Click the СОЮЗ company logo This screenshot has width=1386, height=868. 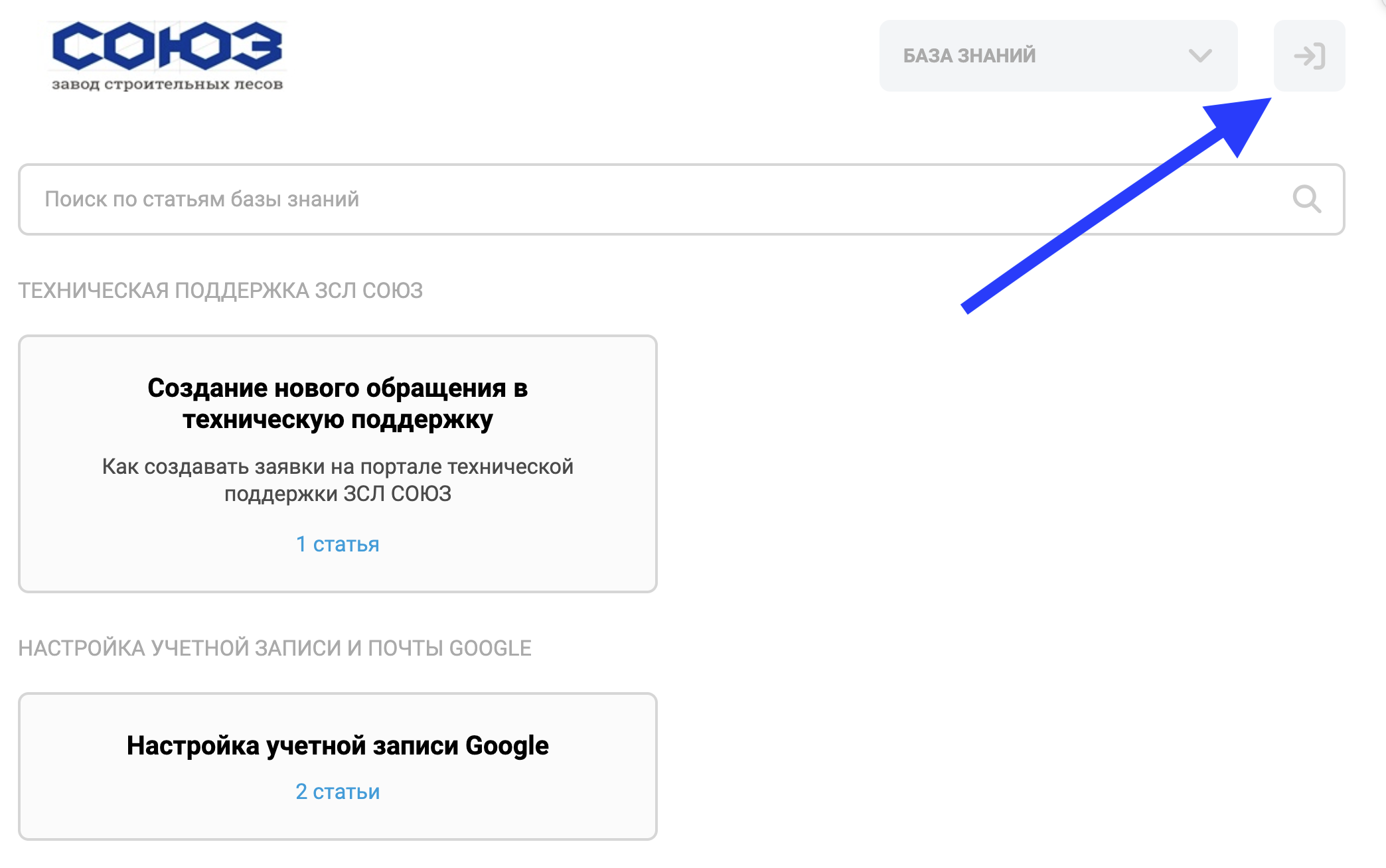click(x=167, y=46)
